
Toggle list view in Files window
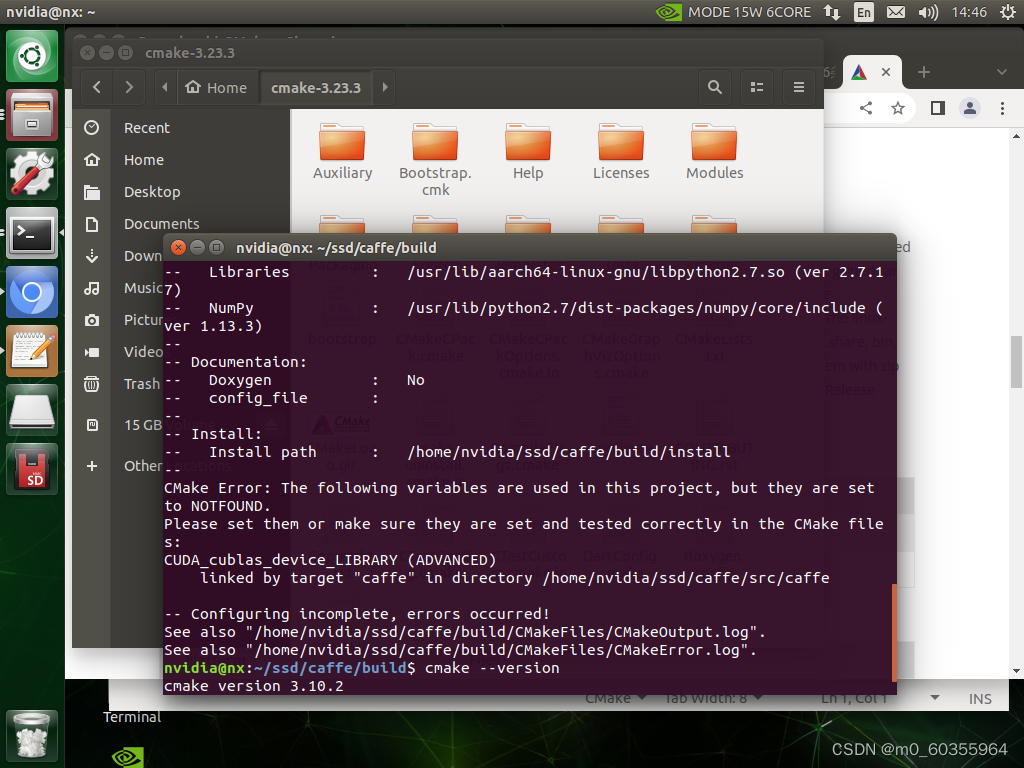pos(757,87)
